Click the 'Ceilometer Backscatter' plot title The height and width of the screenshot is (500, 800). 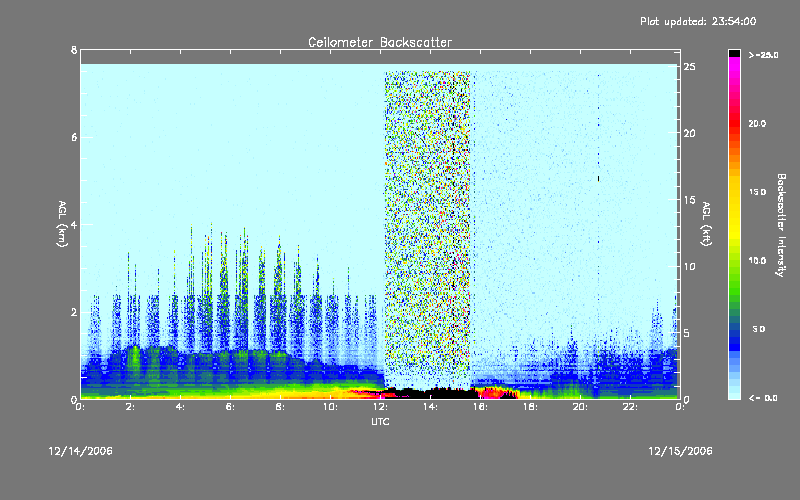pos(380,42)
